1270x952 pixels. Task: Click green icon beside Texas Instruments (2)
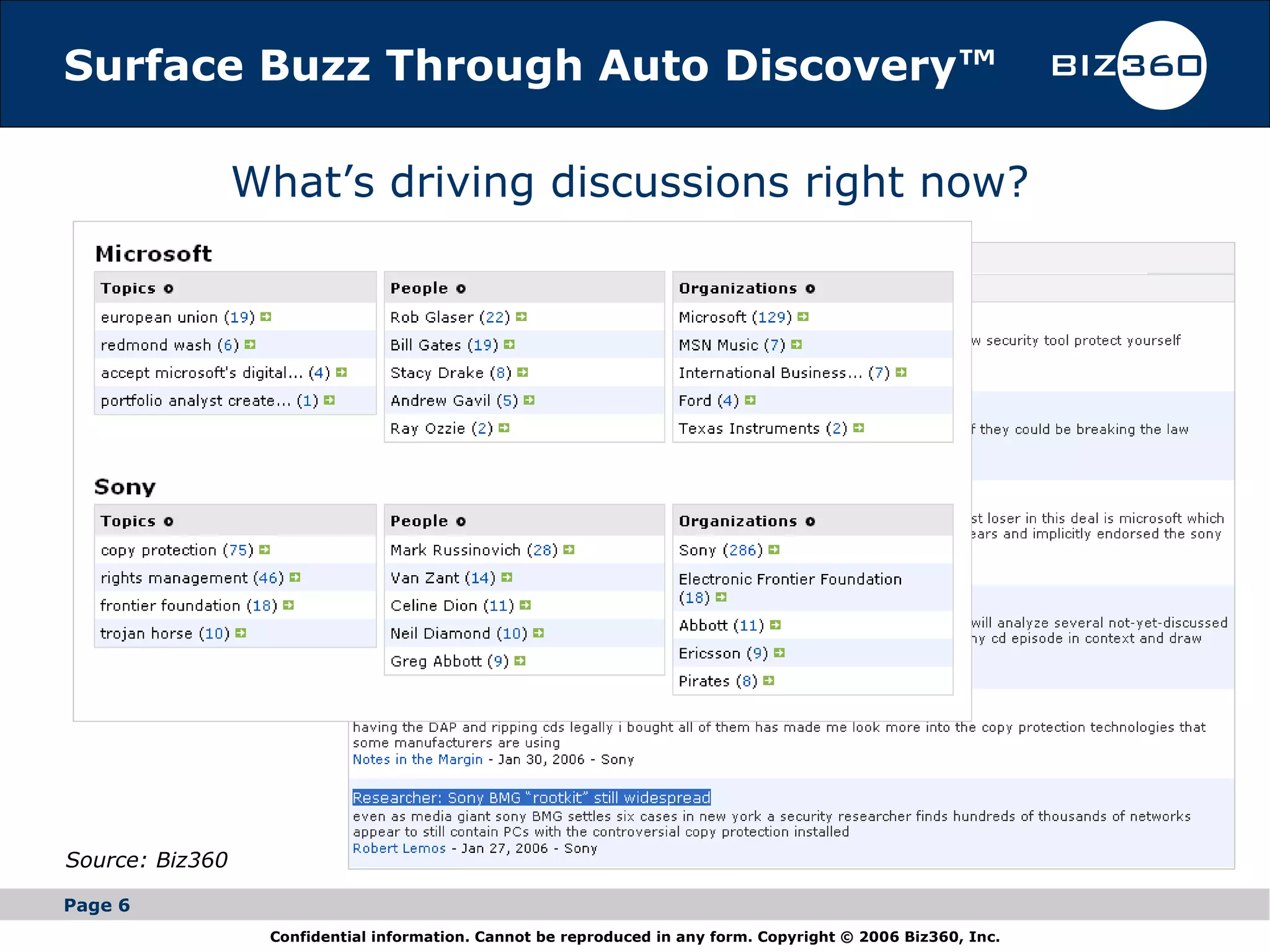pyautogui.click(x=859, y=428)
